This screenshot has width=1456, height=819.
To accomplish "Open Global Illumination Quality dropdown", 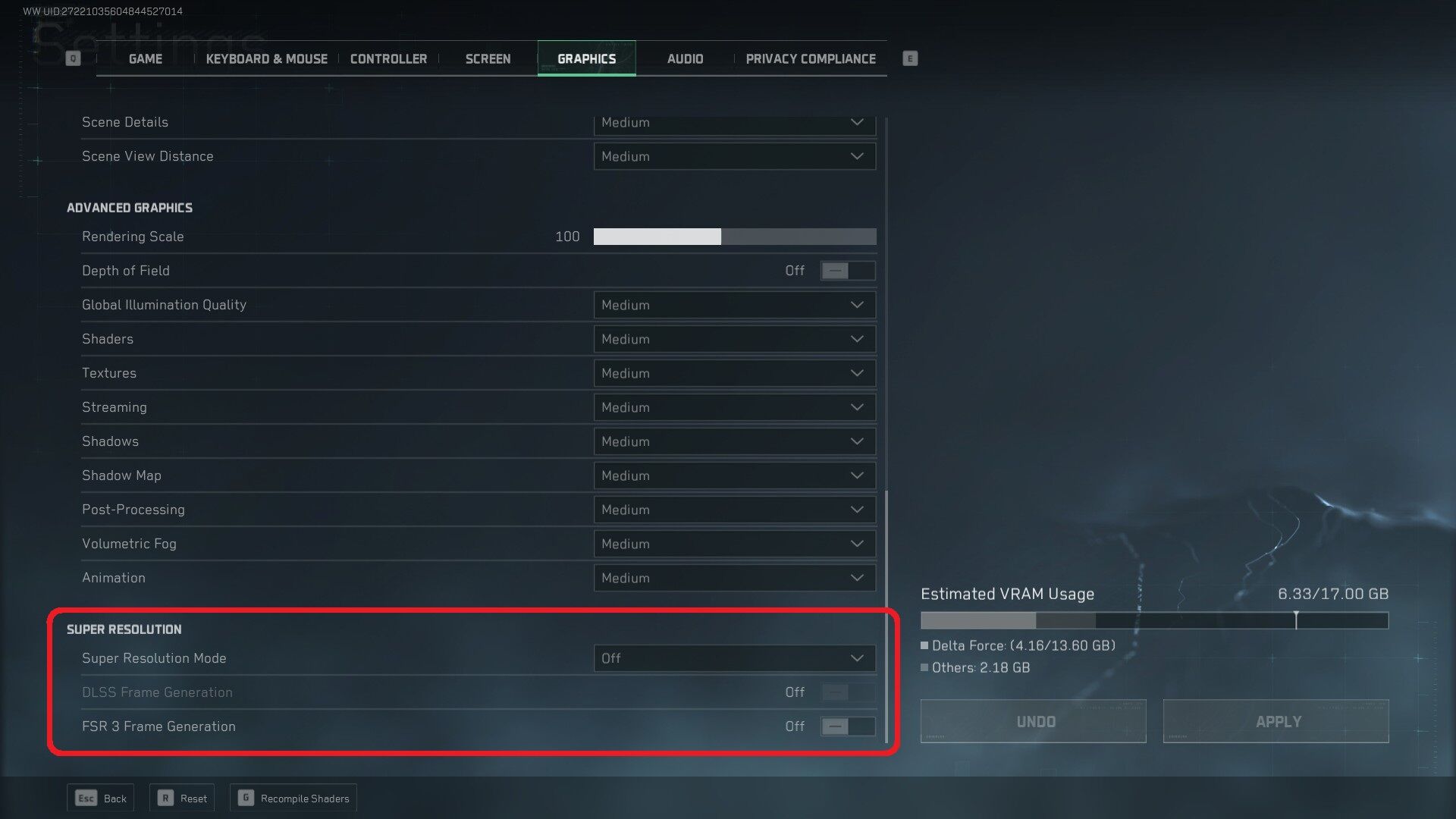I will pyautogui.click(x=735, y=305).
